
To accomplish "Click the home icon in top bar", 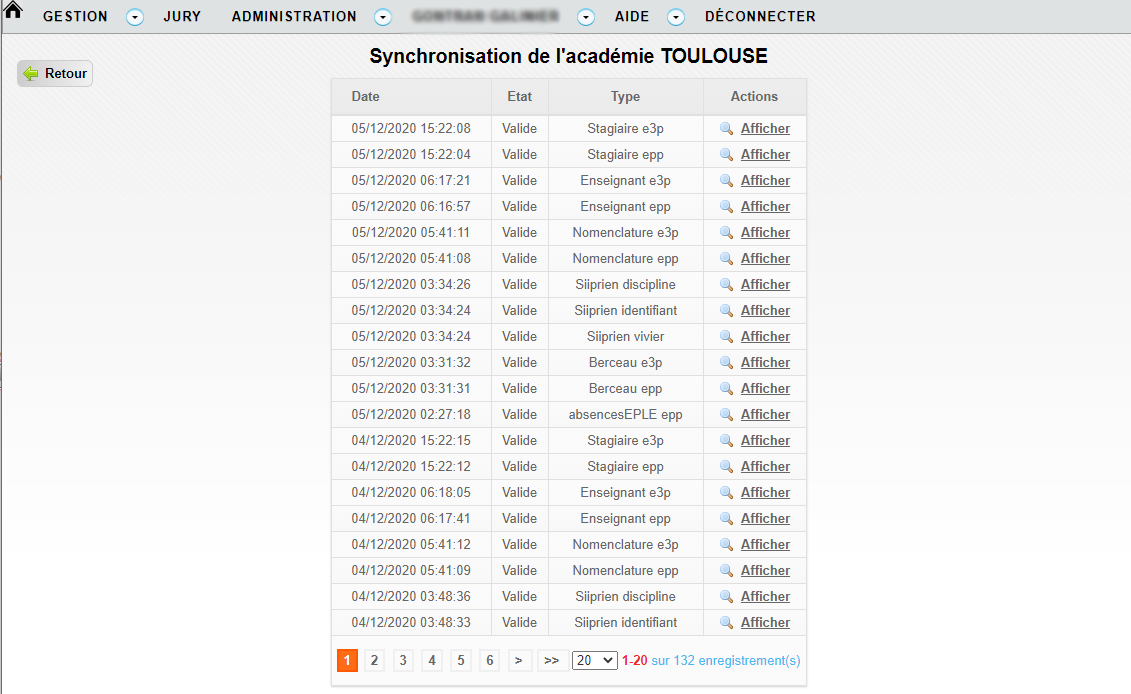I will [x=13, y=12].
